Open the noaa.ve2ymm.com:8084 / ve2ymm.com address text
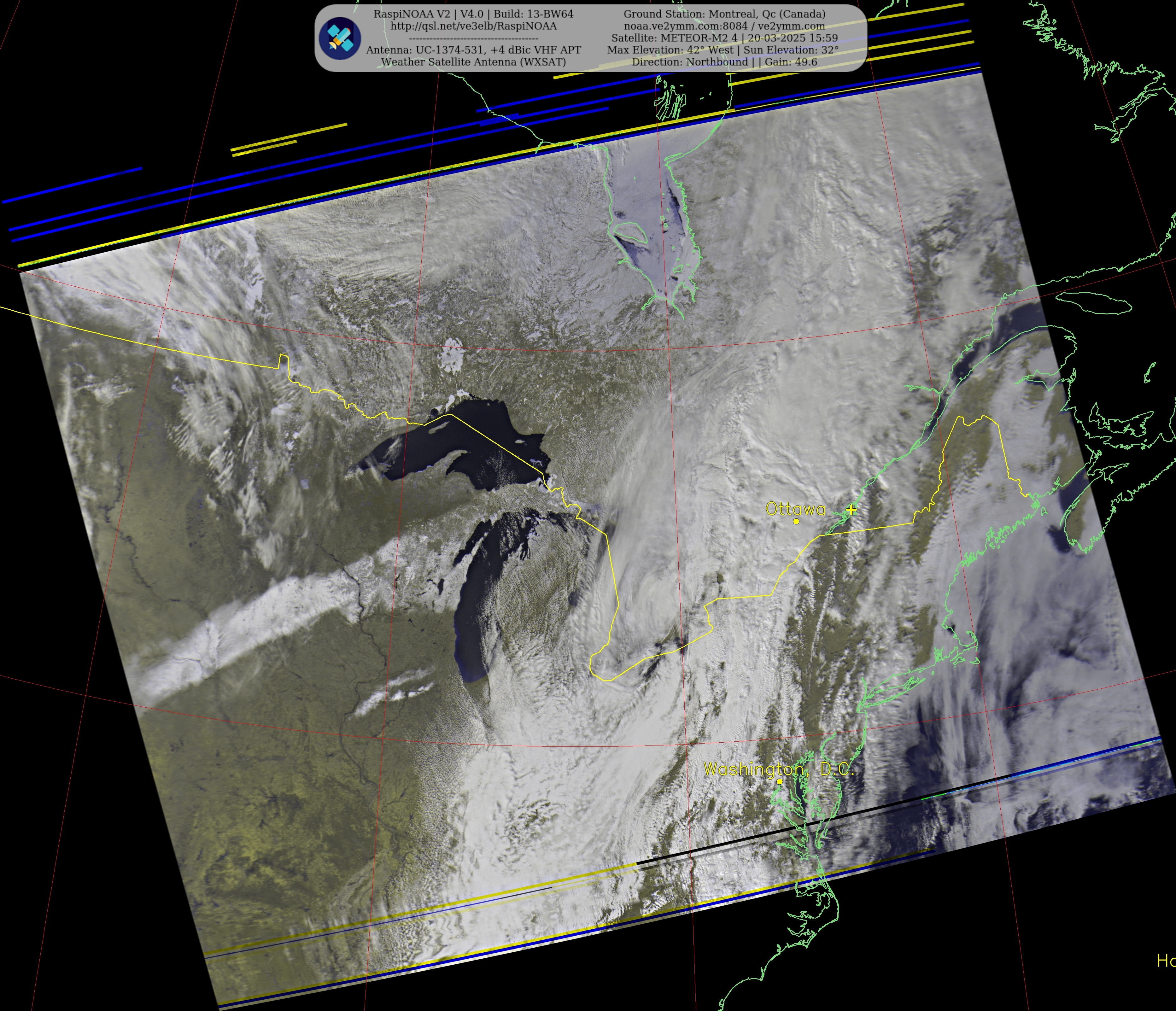Image resolution: width=1176 pixels, height=1011 pixels. (x=724, y=26)
